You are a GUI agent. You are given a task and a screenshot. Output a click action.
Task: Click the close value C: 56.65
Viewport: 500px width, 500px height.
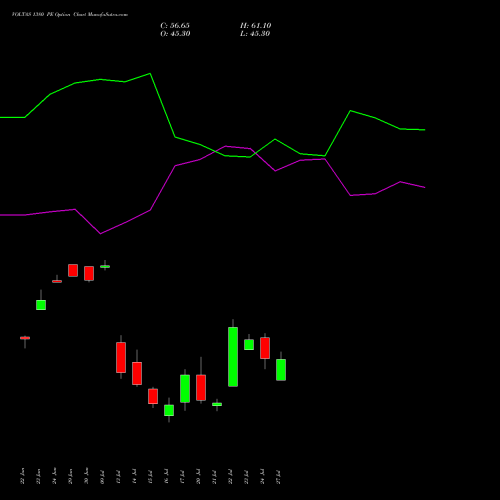pos(175,26)
